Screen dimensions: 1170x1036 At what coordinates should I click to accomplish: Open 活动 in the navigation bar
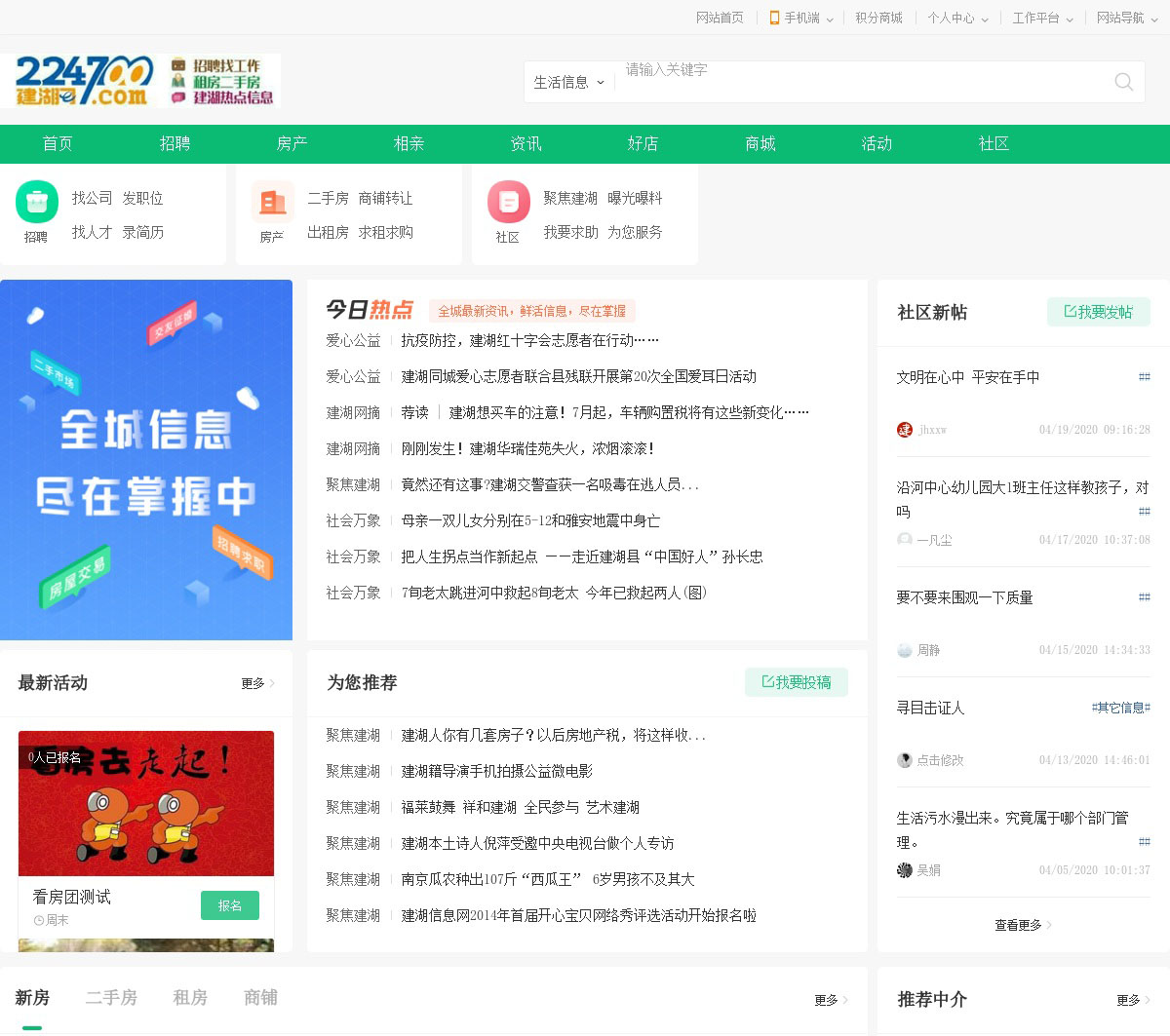(877, 143)
